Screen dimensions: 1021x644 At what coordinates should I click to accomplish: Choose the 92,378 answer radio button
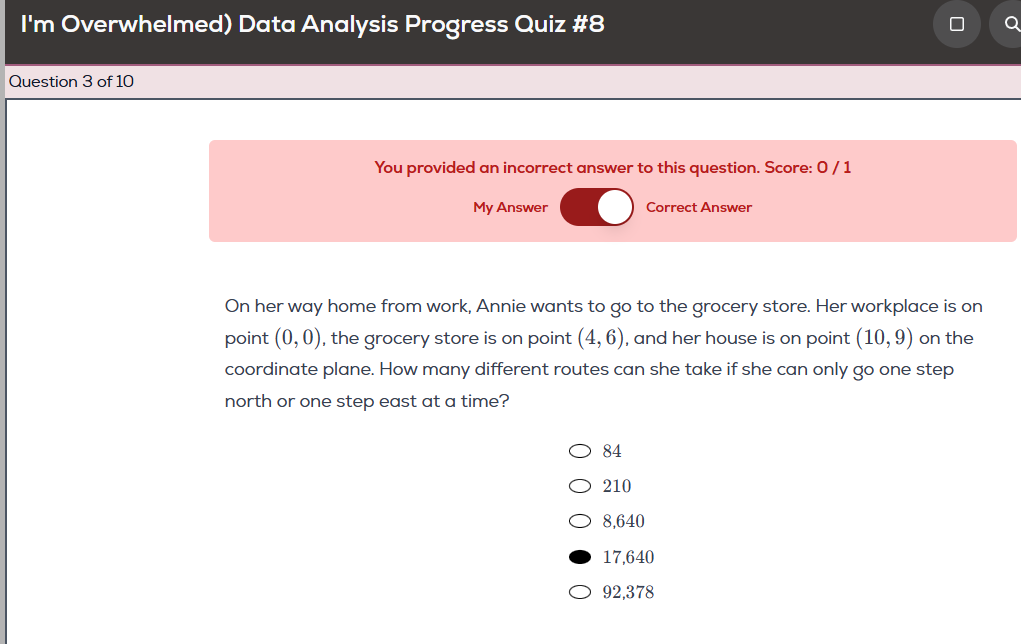[x=579, y=592]
